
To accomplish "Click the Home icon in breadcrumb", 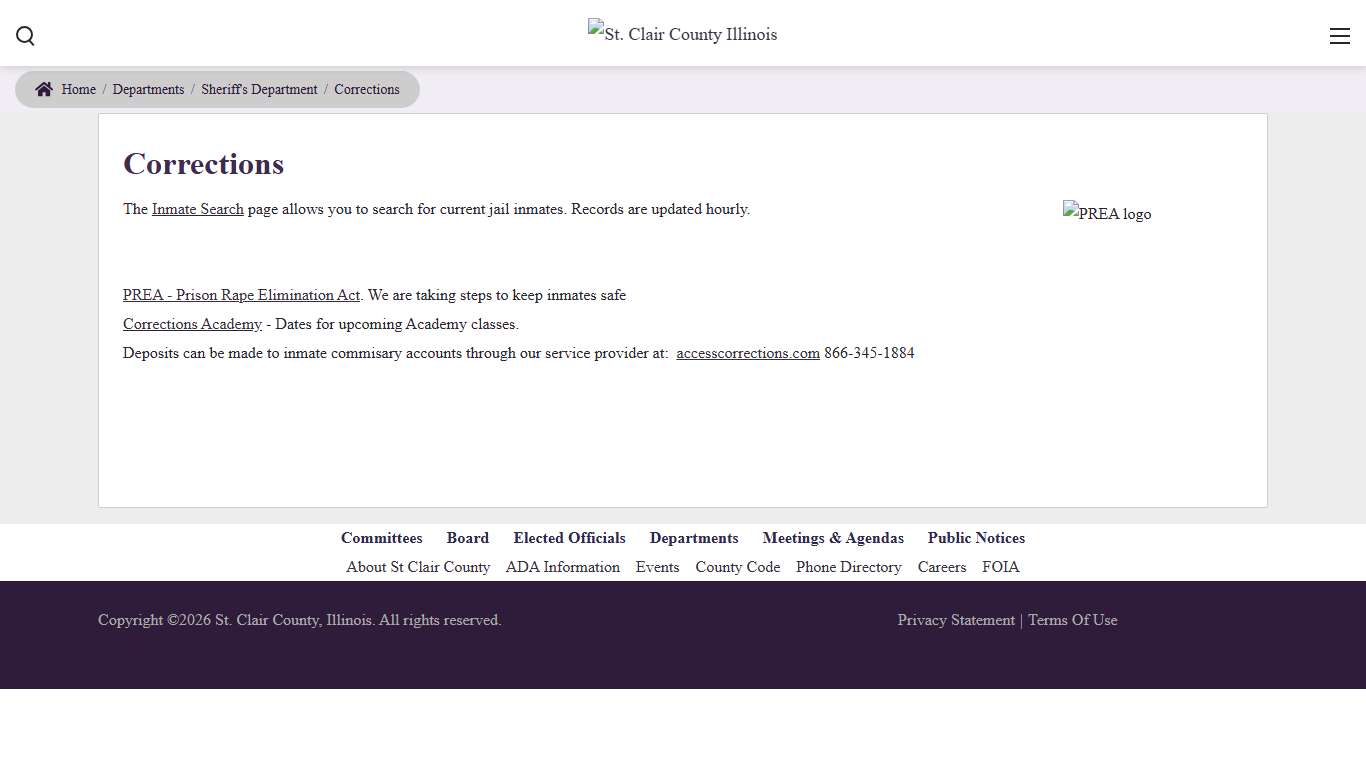I will tap(44, 89).
